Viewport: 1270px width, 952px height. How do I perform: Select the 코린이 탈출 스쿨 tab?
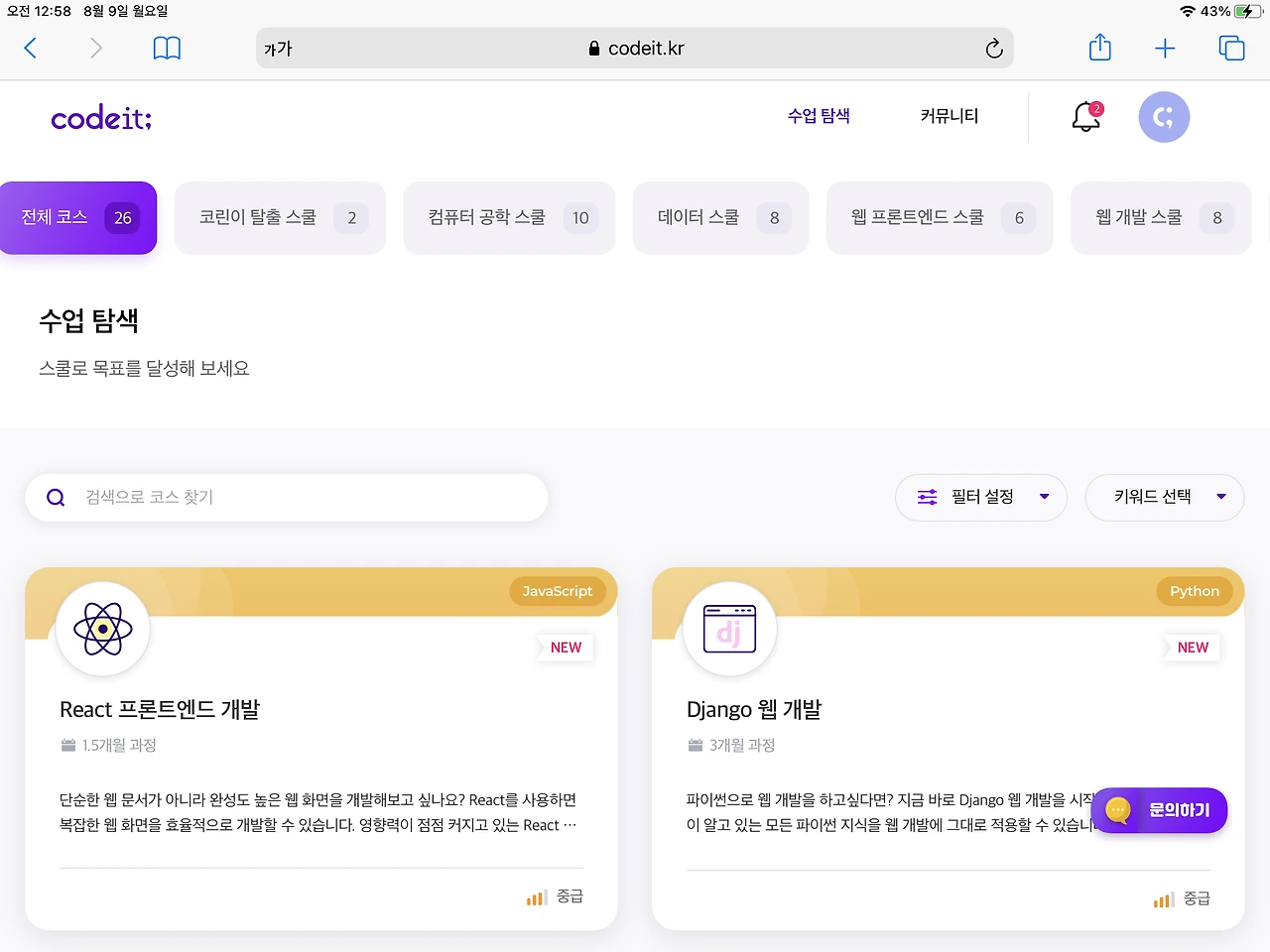point(280,217)
